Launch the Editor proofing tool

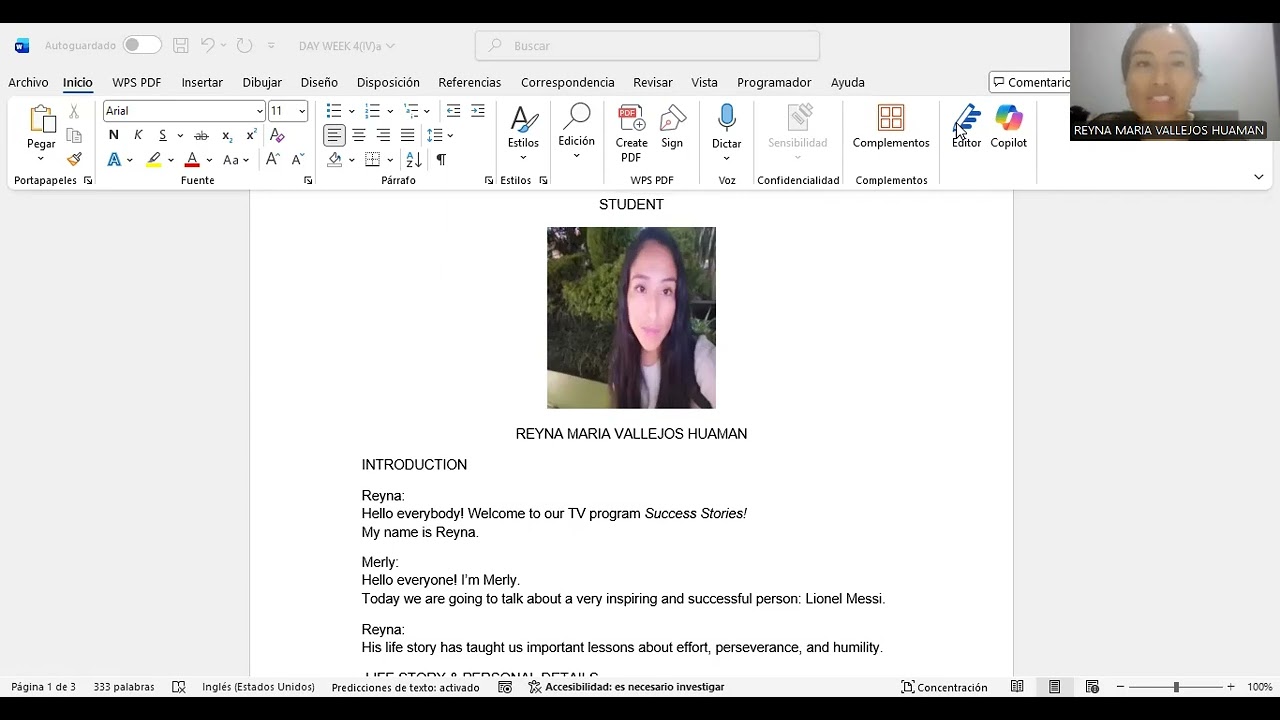pos(966,127)
